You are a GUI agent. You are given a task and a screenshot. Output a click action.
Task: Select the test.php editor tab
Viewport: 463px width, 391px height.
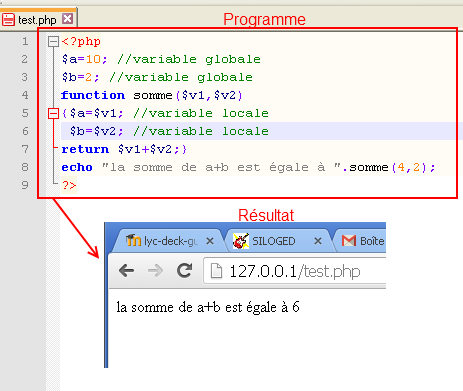click(x=38, y=20)
